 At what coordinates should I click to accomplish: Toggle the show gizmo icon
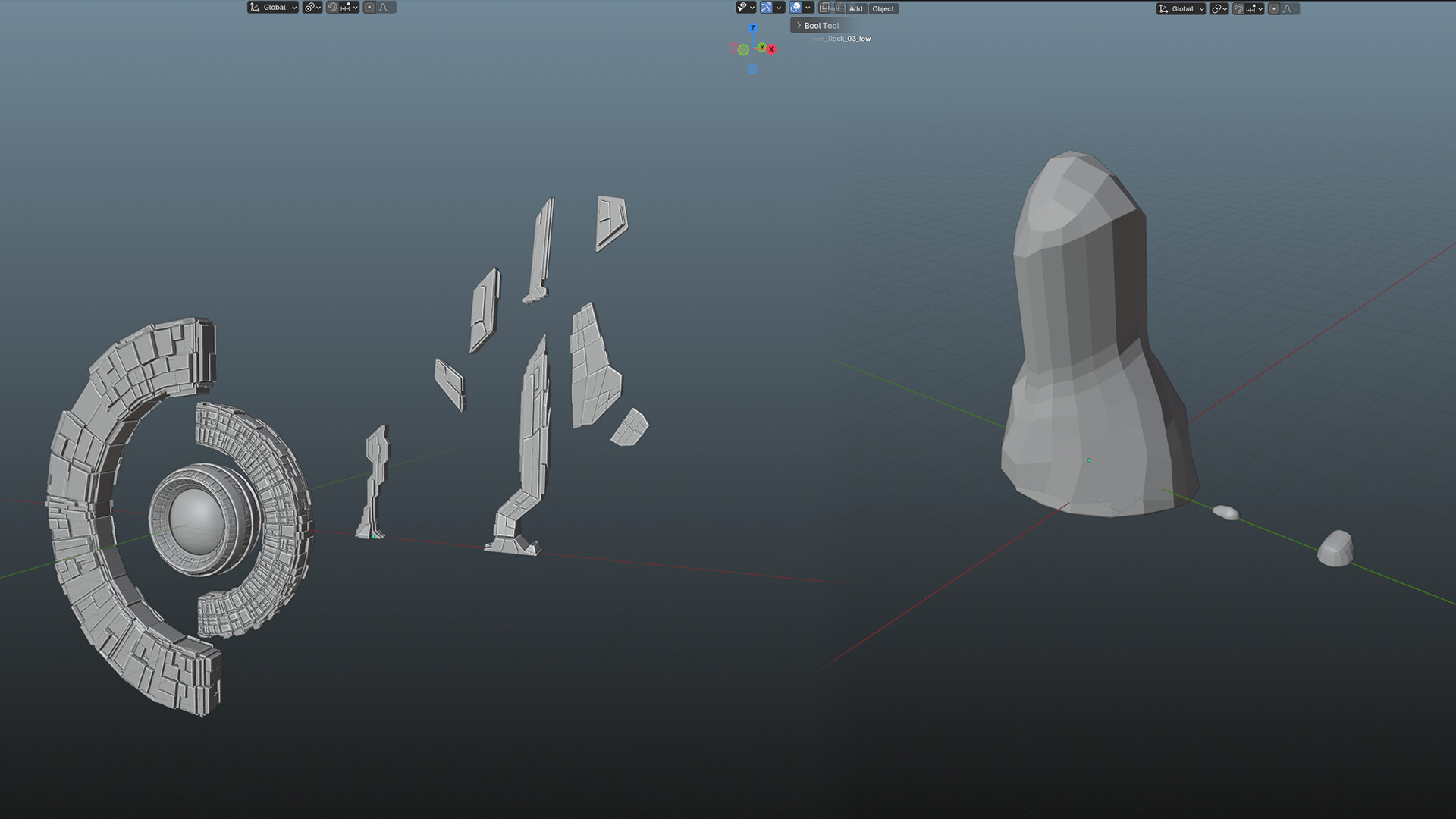tap(767, 8)
